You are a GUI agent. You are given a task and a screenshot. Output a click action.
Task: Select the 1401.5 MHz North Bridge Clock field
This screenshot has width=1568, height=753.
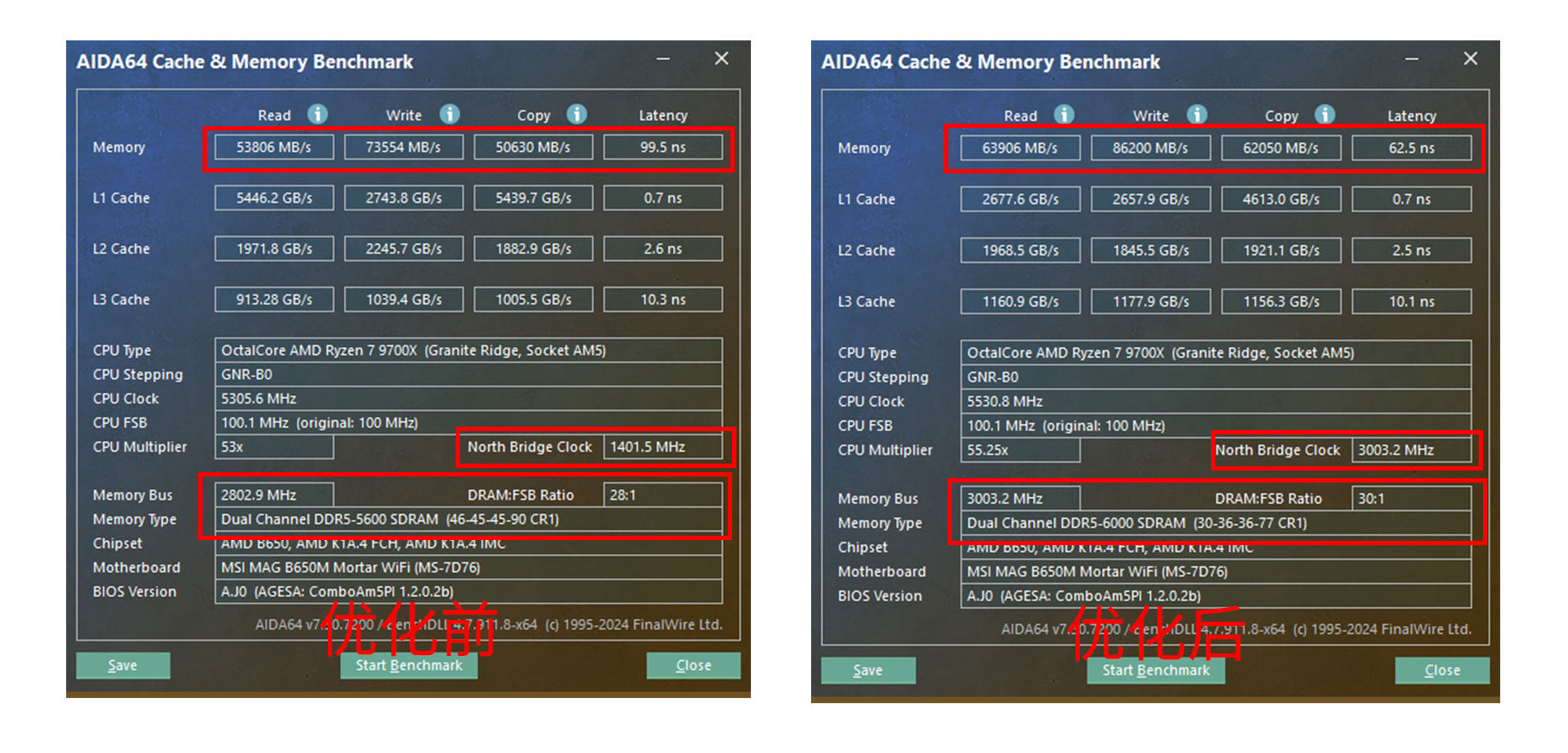(662, 446)
